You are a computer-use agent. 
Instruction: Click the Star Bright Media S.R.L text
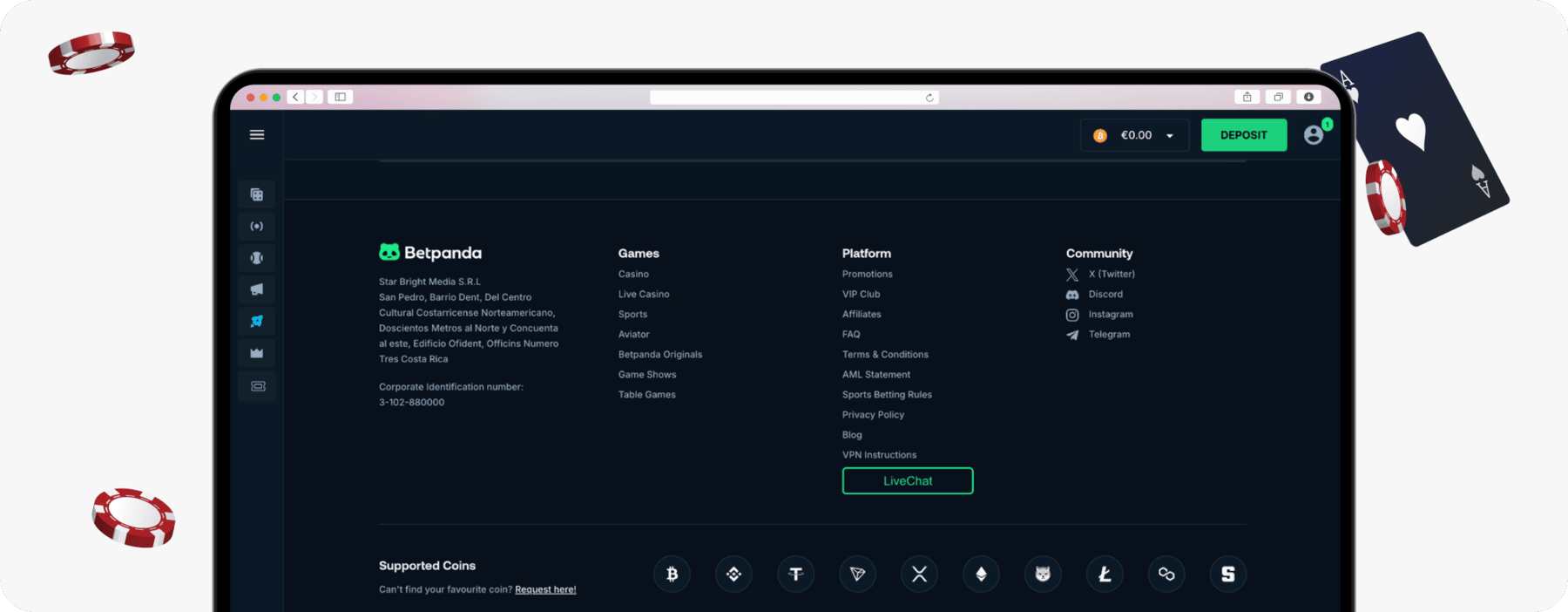pyautogui.click(x=429, y=282)
